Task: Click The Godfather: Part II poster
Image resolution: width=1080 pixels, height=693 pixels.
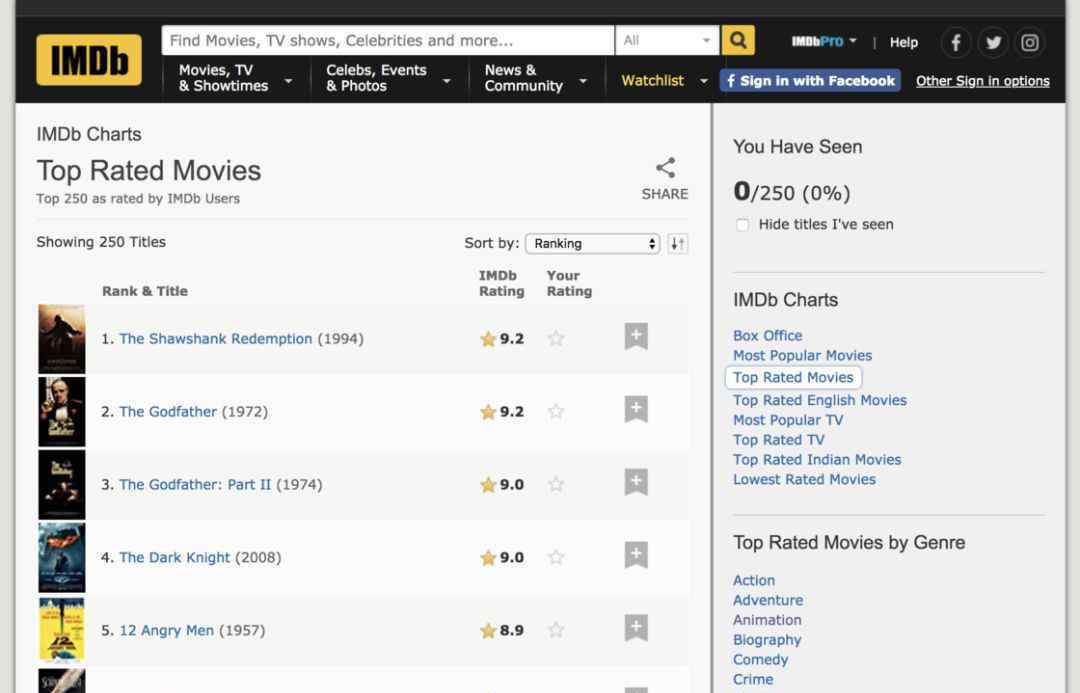Action: (62, 485)
